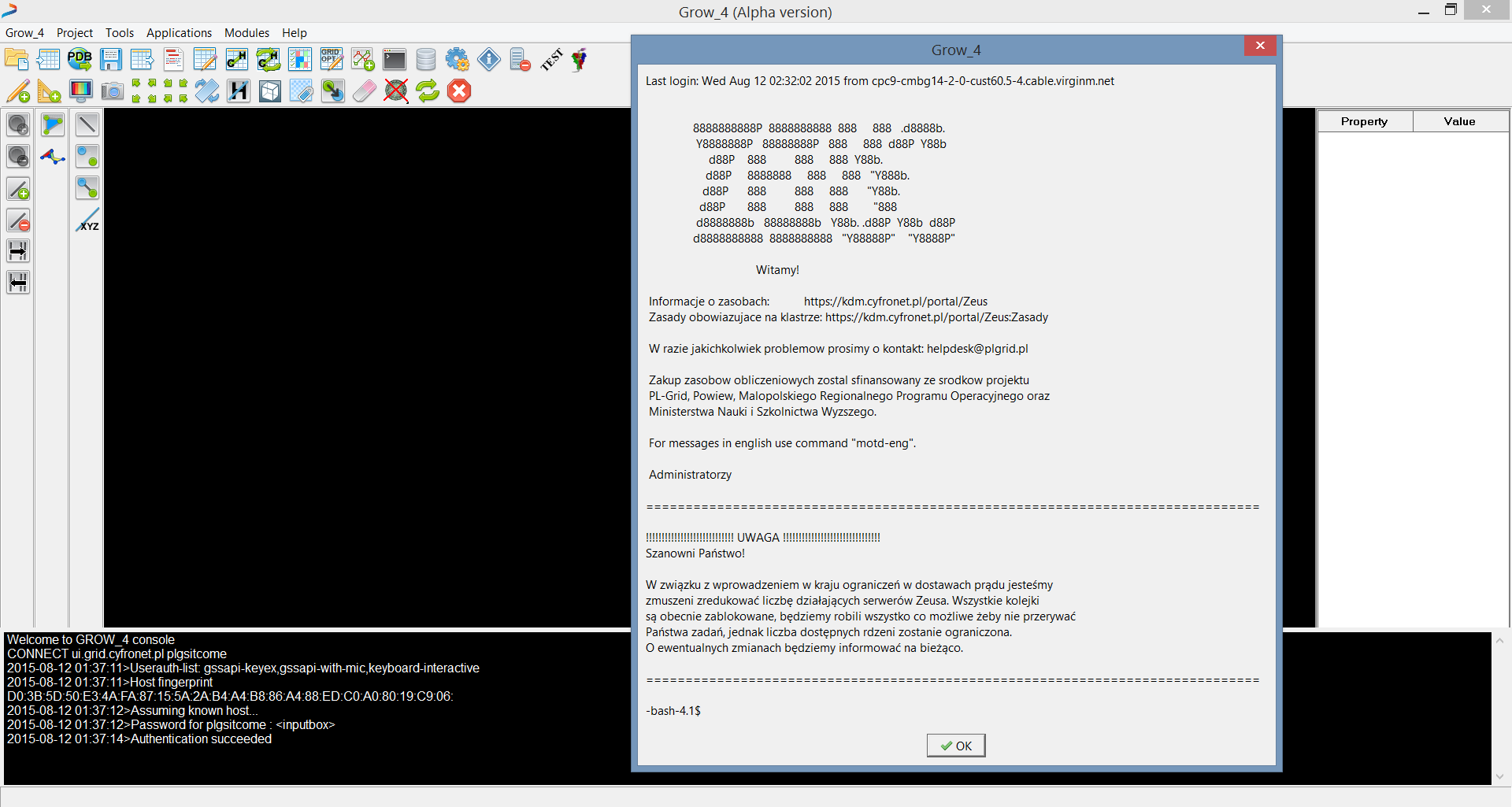Viewport: 1512px width, 807px height.
Task: Click the camera snapshot icon
Action: tap(113, 91)
